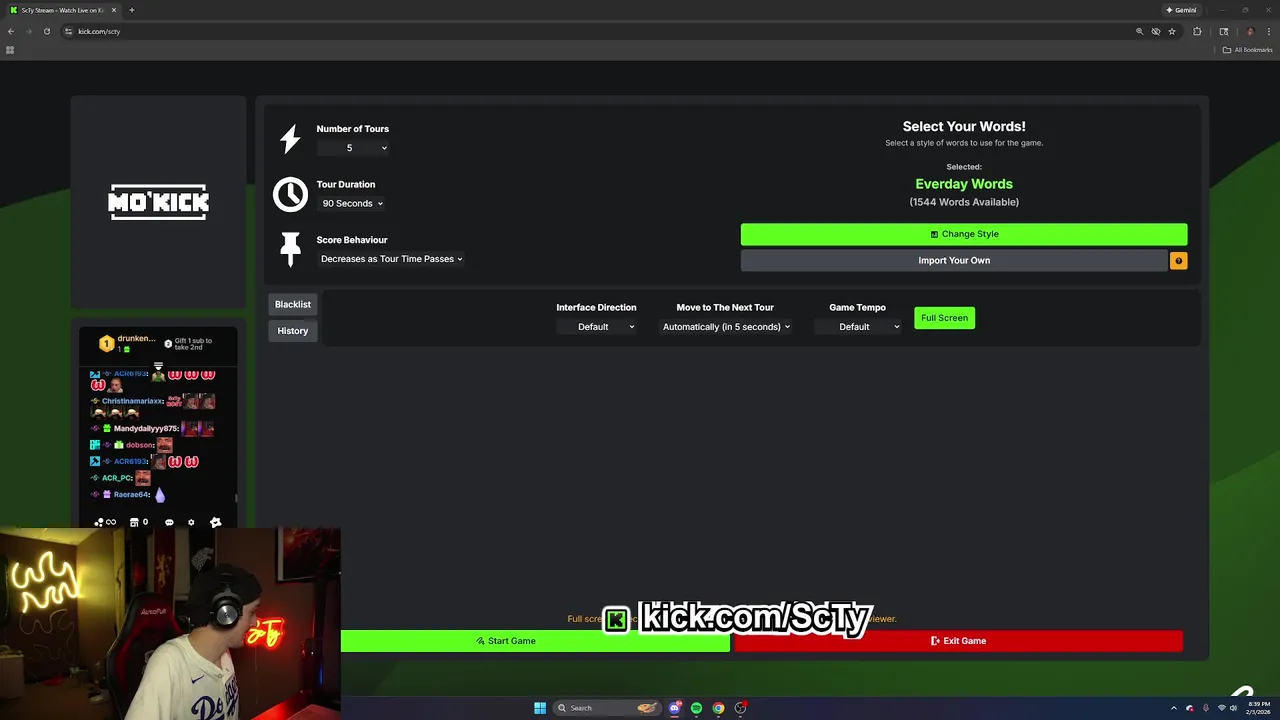The image size is (1280, 720).
Task: Open the apps grid icon in the bookmarks bar
Action: tap(10, 50)
